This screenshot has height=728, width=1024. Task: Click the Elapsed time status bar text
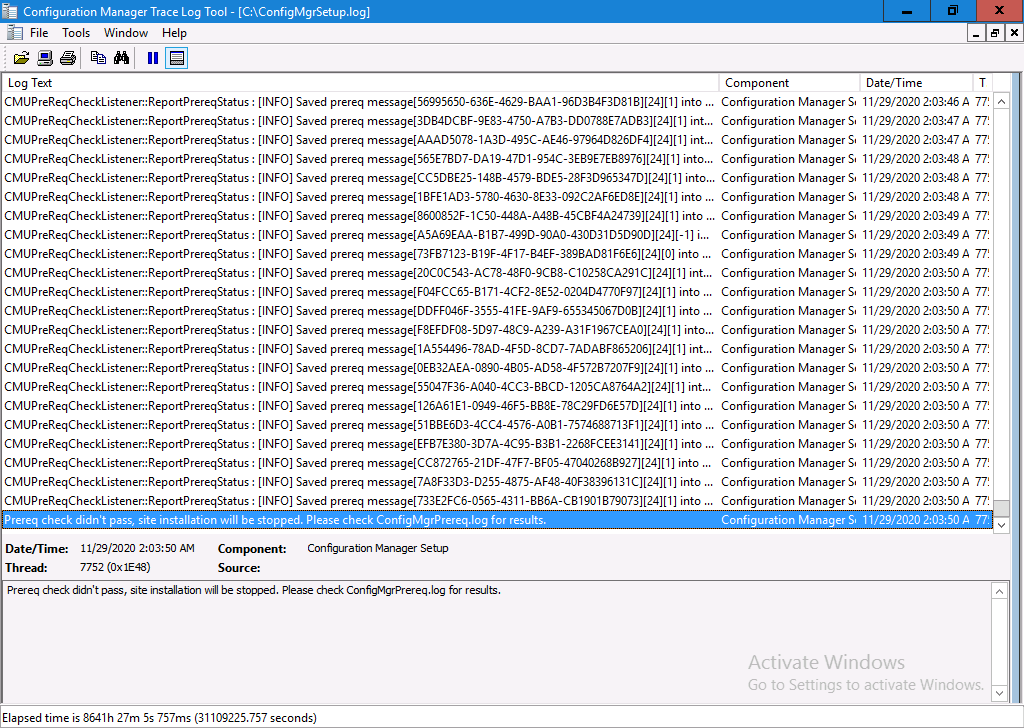(160, 718)
